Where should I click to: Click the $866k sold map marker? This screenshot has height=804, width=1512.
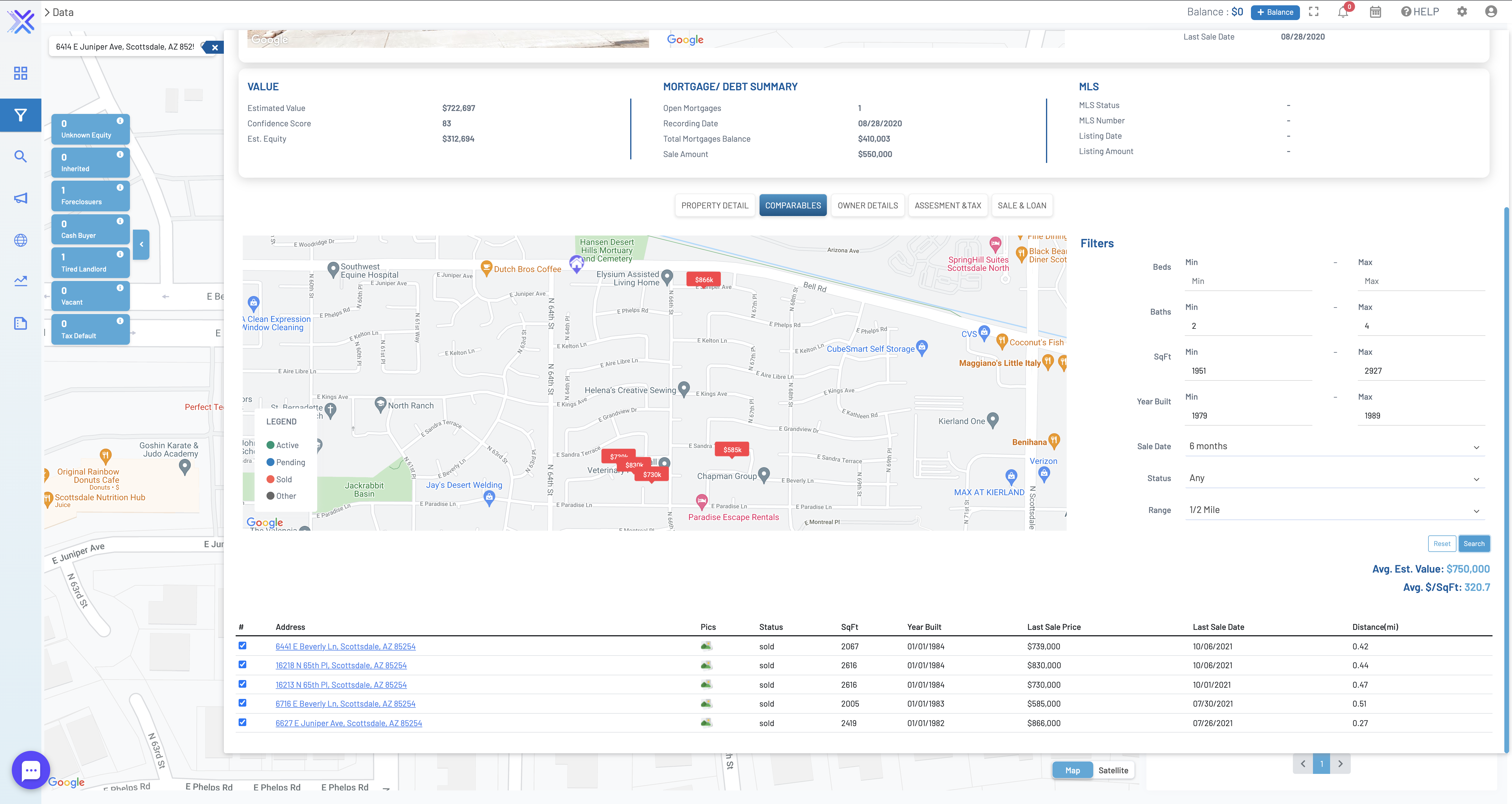coord(704,280)
